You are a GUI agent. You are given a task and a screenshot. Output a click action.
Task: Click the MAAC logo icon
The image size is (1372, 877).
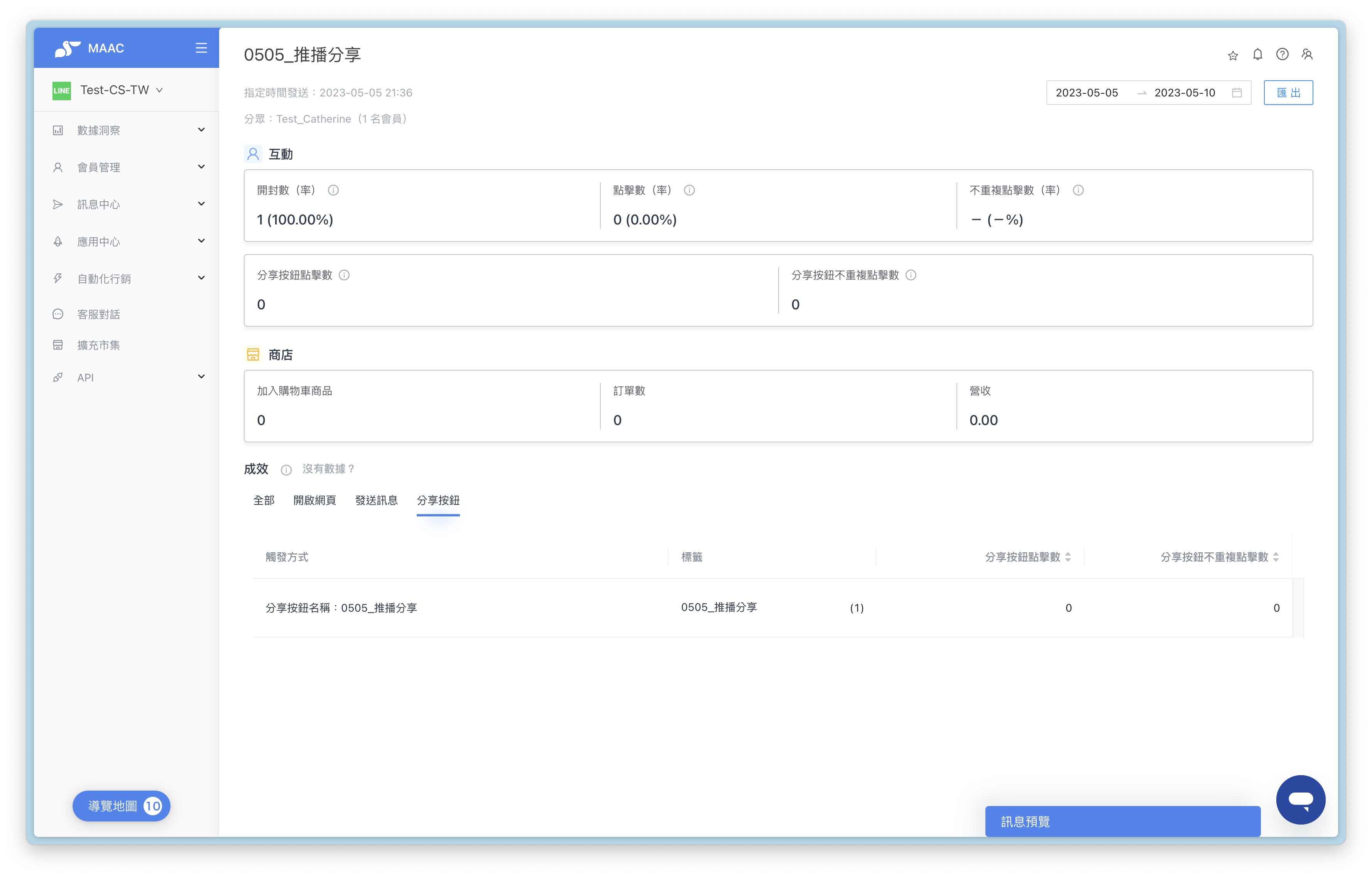coord(67,49)
